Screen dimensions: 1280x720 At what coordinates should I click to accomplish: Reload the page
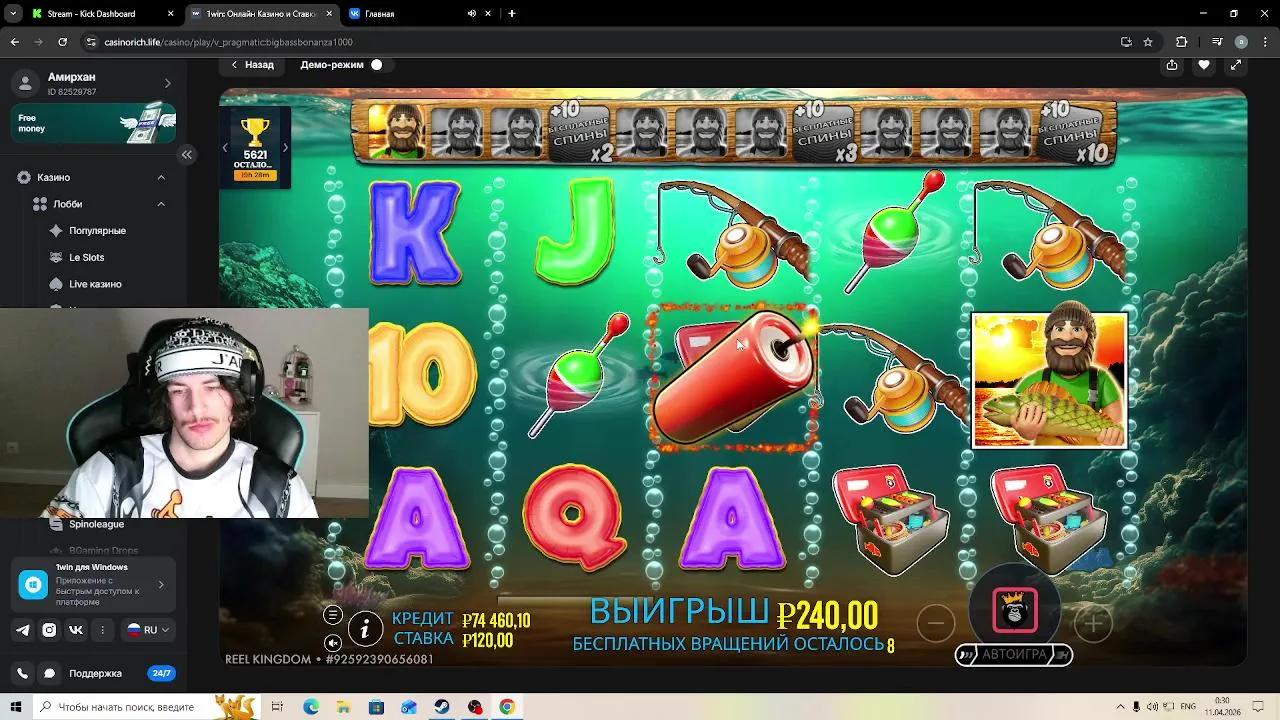(x=62, y=42)
